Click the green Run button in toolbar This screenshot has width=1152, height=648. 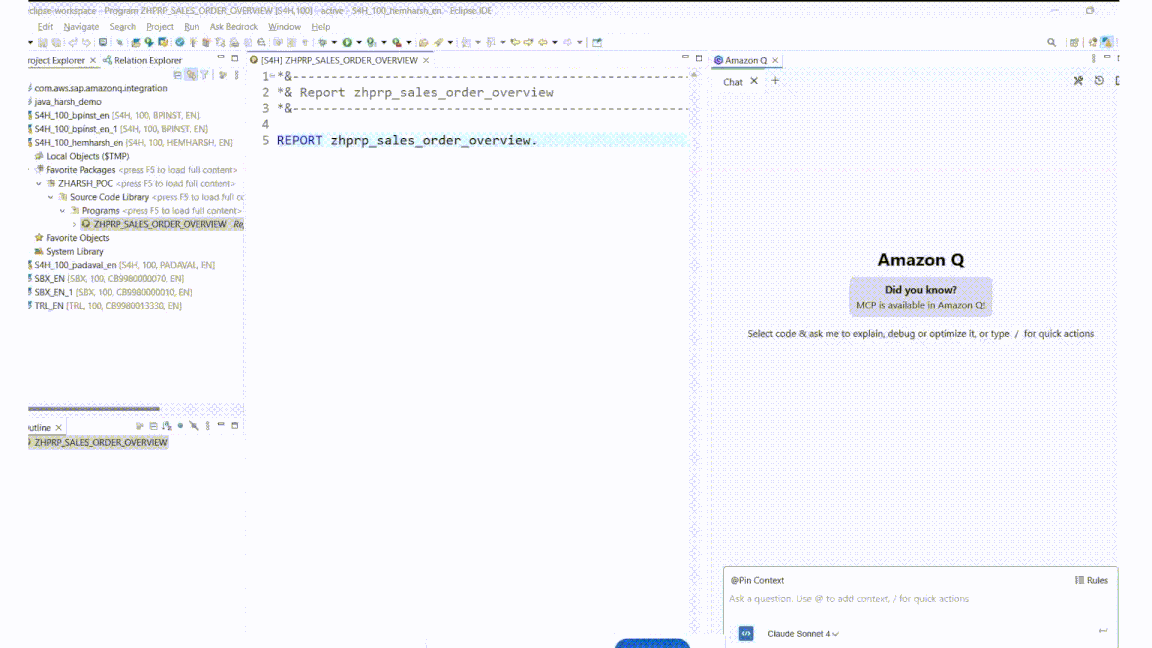(x=347, y=43)
